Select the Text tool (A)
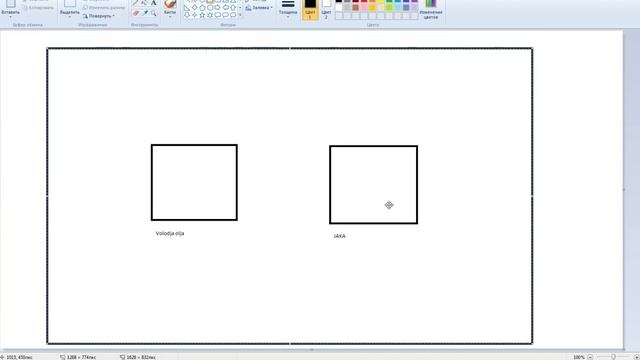The height and width of the screenshot is (360, 640). [x=153, y=2]
